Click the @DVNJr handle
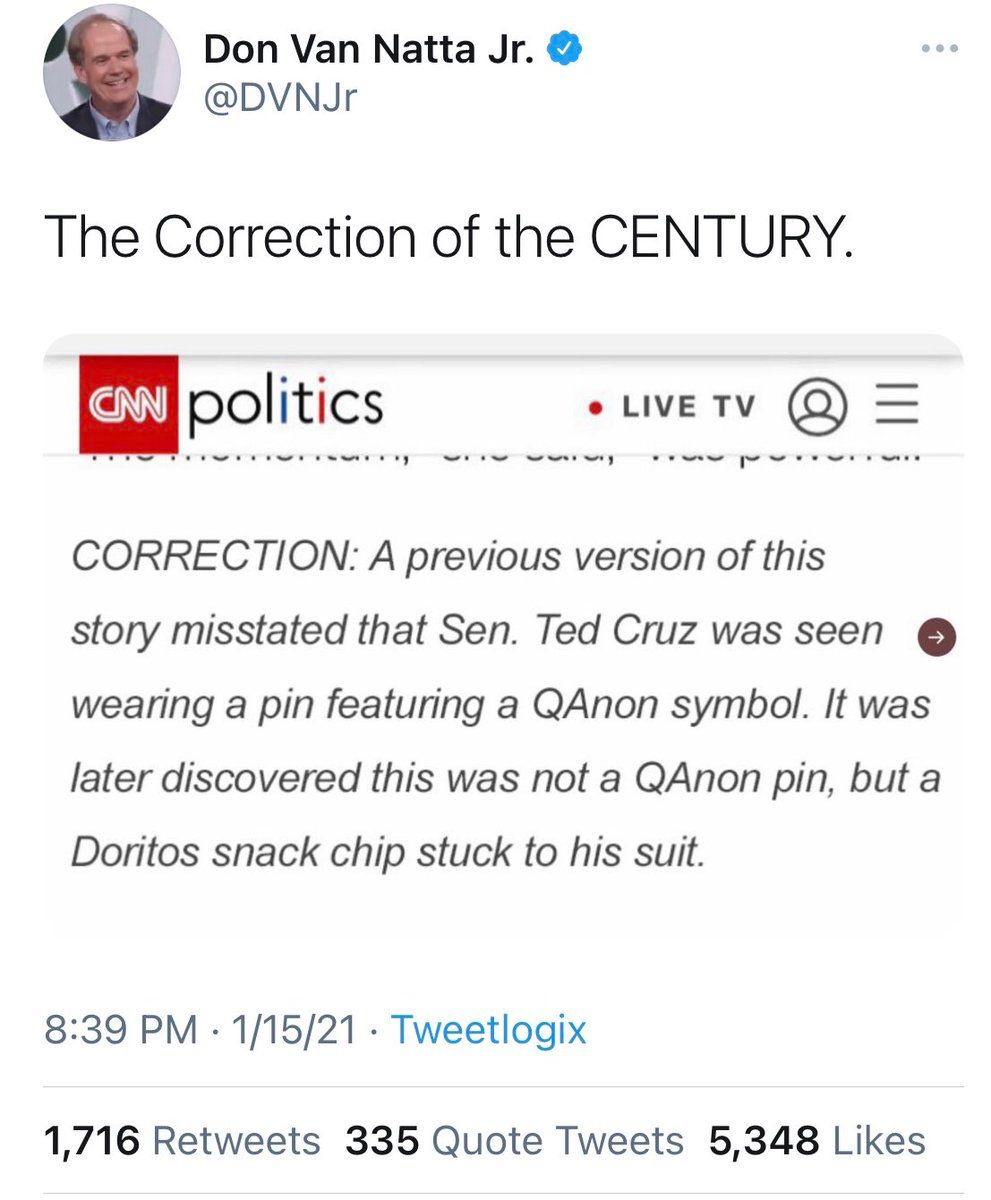The height and width of the screenshot is (1200, 991). pyautogui.click(x=280, y=97)
